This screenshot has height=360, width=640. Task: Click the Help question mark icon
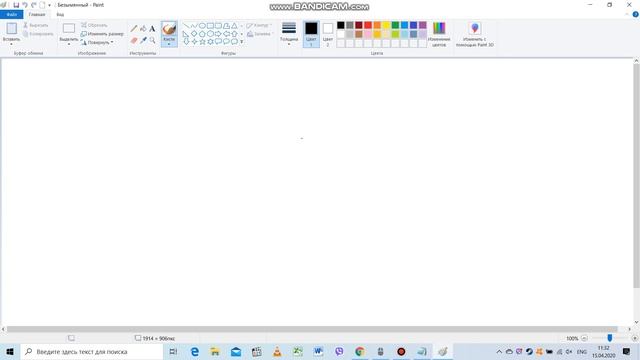pyautogui.click(x=636, y=14)
